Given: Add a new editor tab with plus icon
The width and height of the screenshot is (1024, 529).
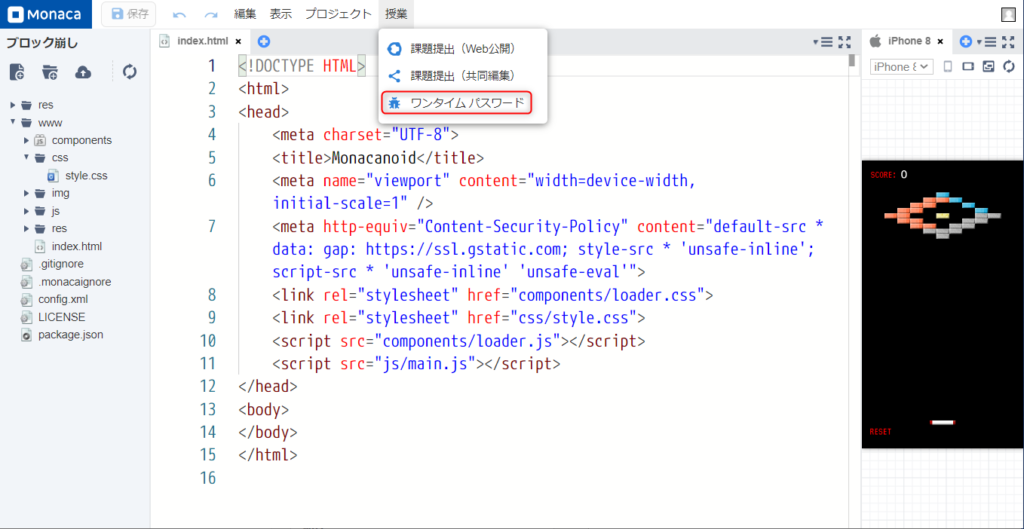Looking at the screenshot, I should pos(264,41).
